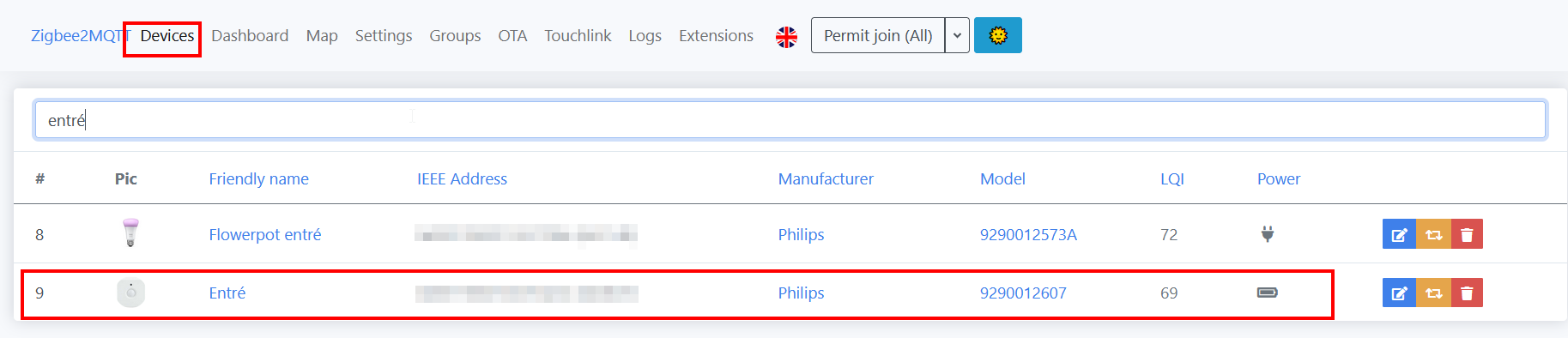
Task: Sort devices by LQI column
Action: tap(1172, 178)
